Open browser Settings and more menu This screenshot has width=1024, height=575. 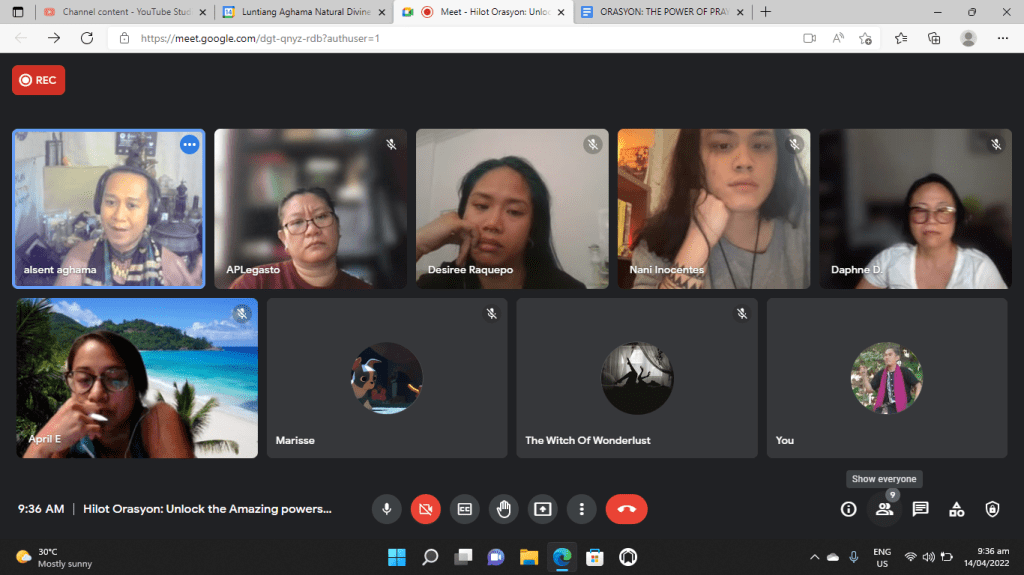pos(1002,38)
